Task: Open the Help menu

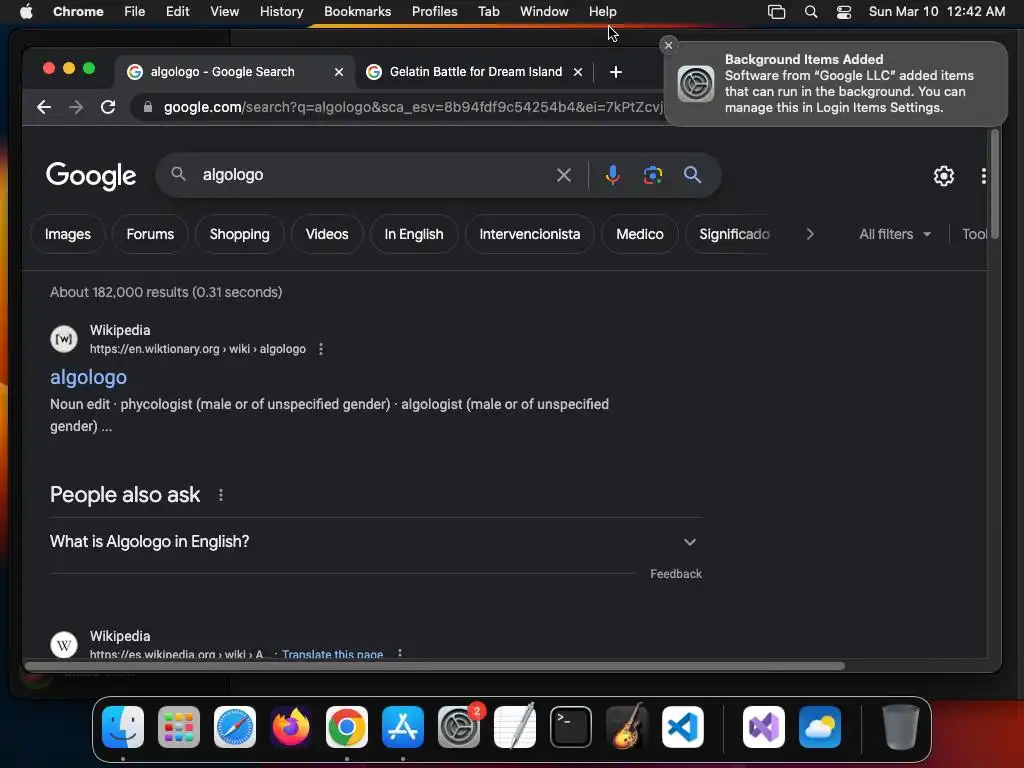Action: 602,12
